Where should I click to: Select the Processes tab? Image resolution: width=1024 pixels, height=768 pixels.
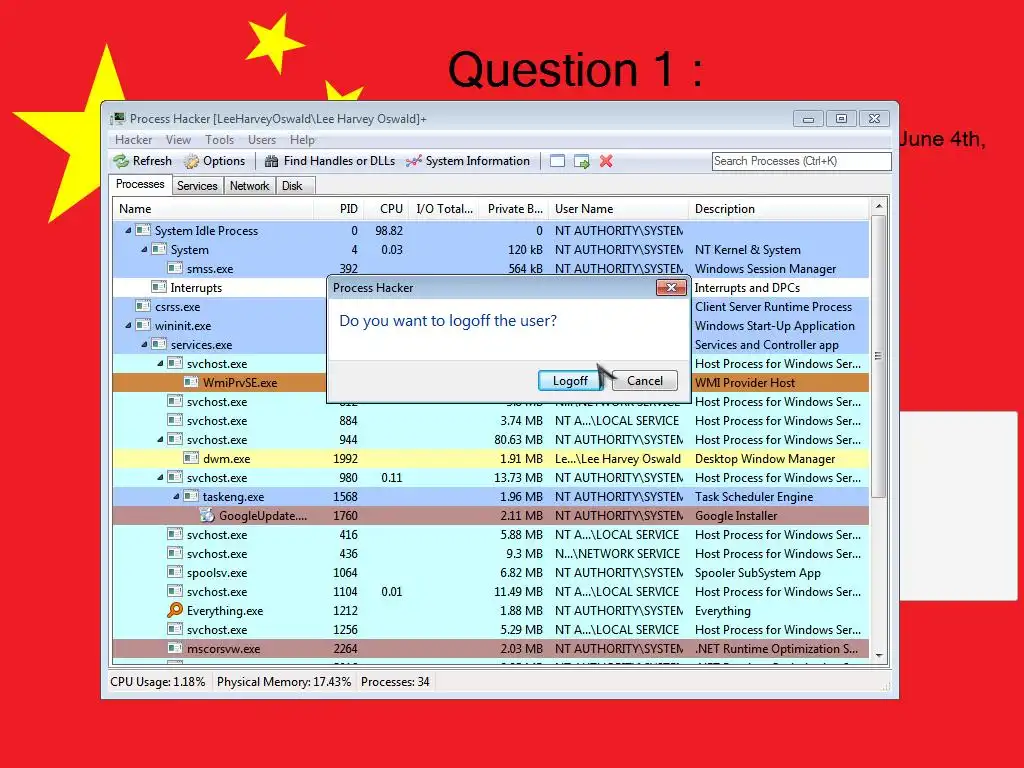point(140,184)
